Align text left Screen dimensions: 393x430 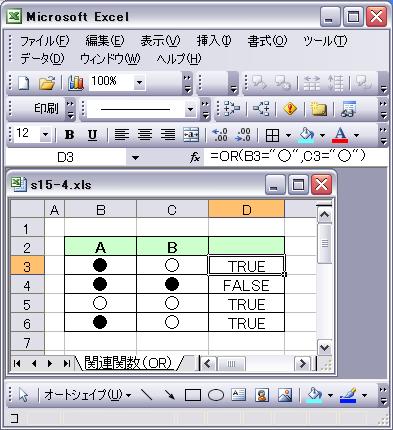pyautogui.click(x=122, y=135)
